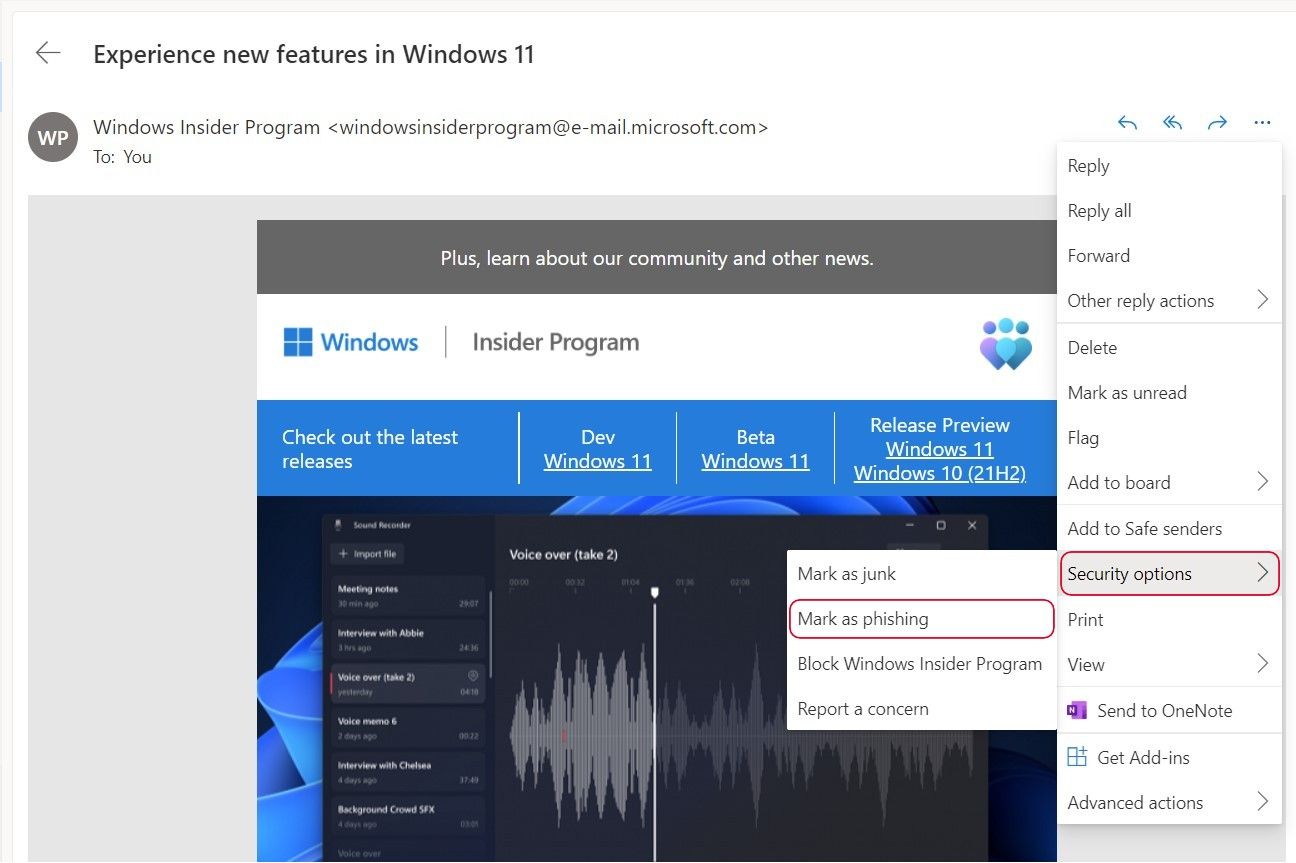This screenshot has width=1296, height=863.
Task: Click the OneNote icon in the menu
Action: click(x=1077, y=711)
